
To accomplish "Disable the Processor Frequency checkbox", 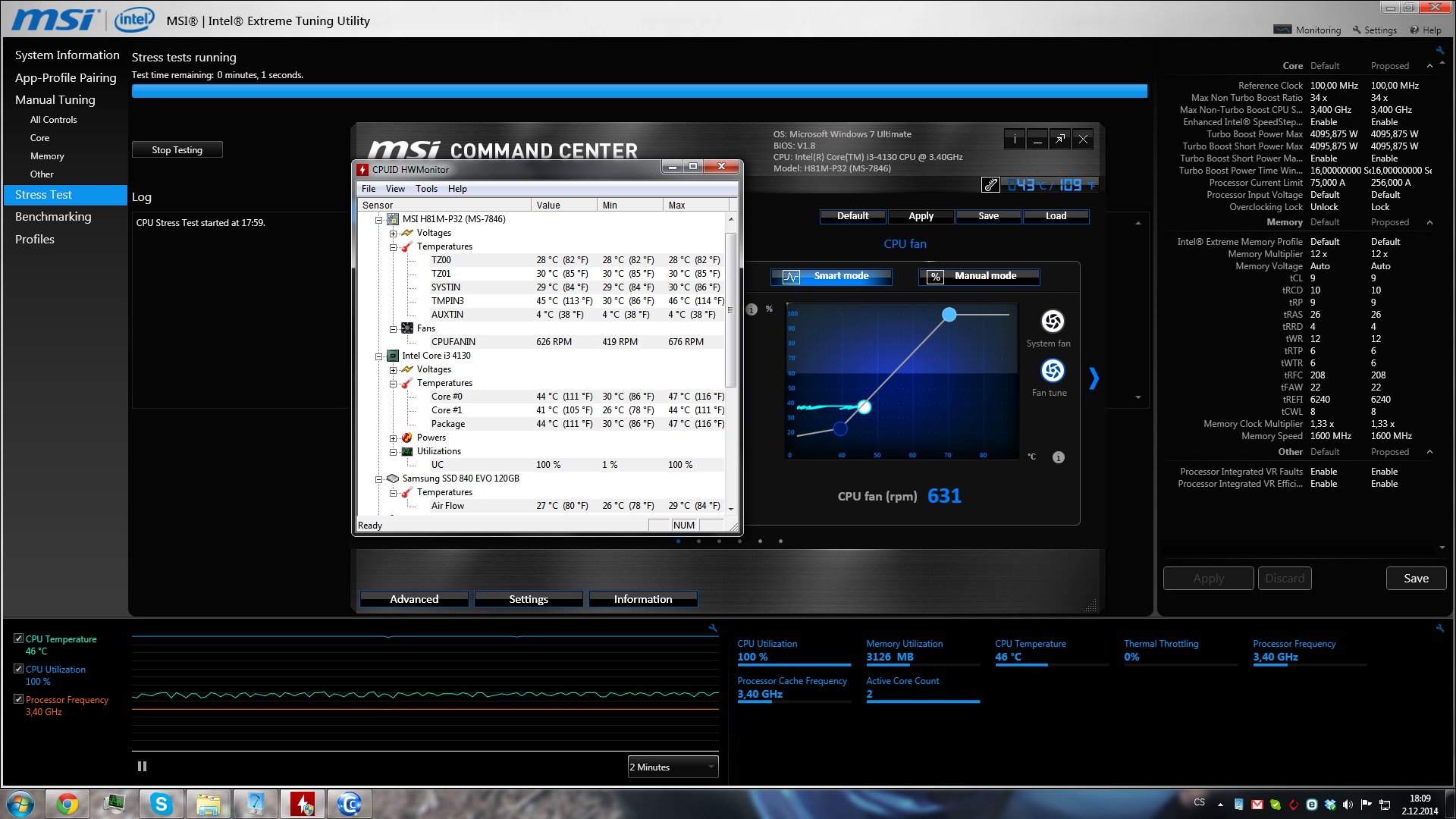I will 18,699.
